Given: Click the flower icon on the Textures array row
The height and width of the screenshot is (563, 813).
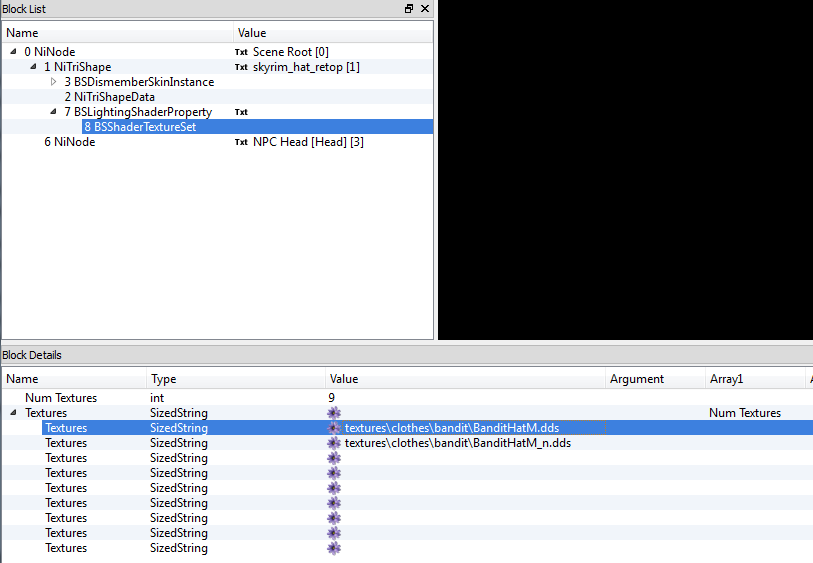Looking at the screenshot, I should 334,413.
